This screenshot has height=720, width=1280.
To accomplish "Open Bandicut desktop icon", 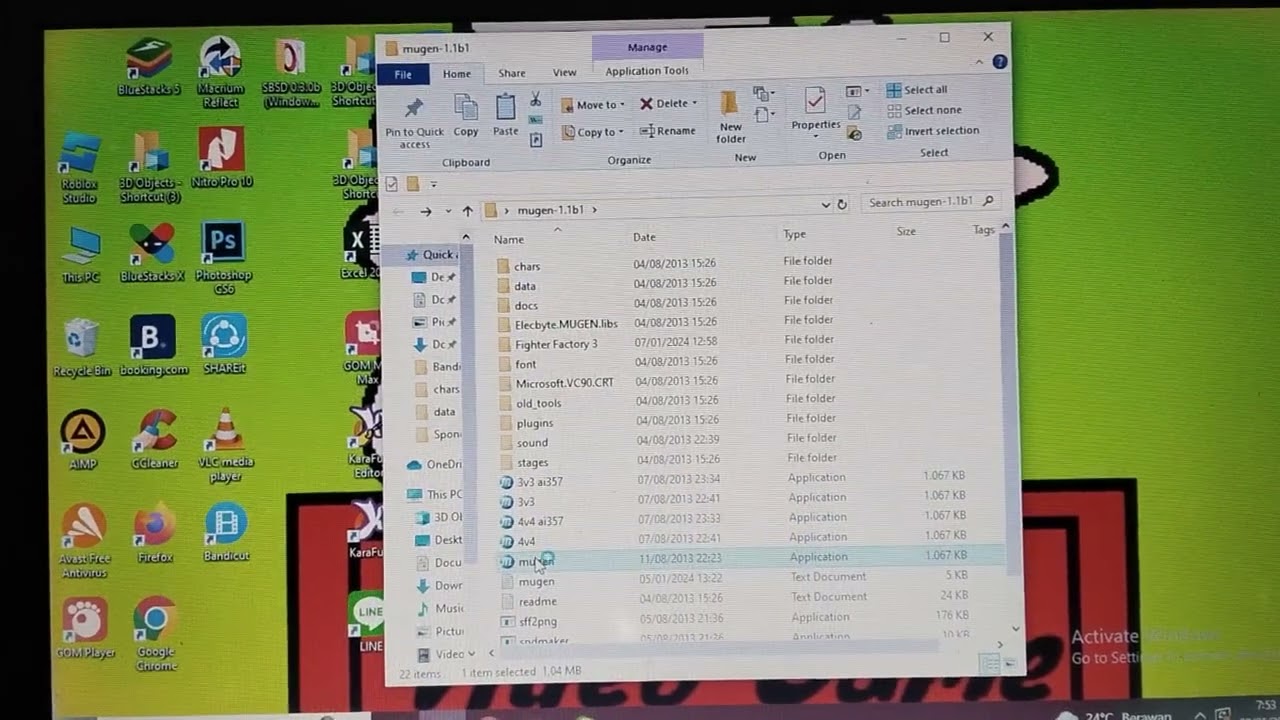I will (226, 533).
